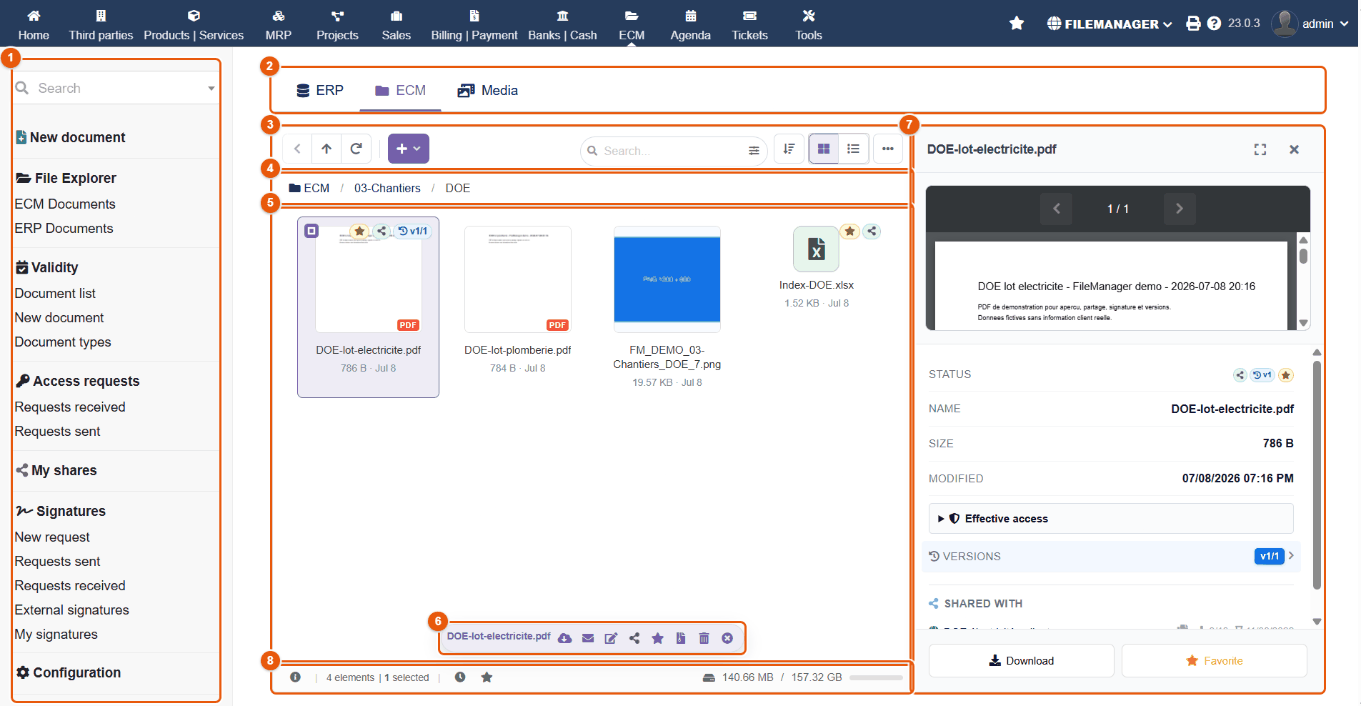The height and width of the screenshot is (706, 1361).
Task: Show favorites via status bar star icon
Action: 487,677
